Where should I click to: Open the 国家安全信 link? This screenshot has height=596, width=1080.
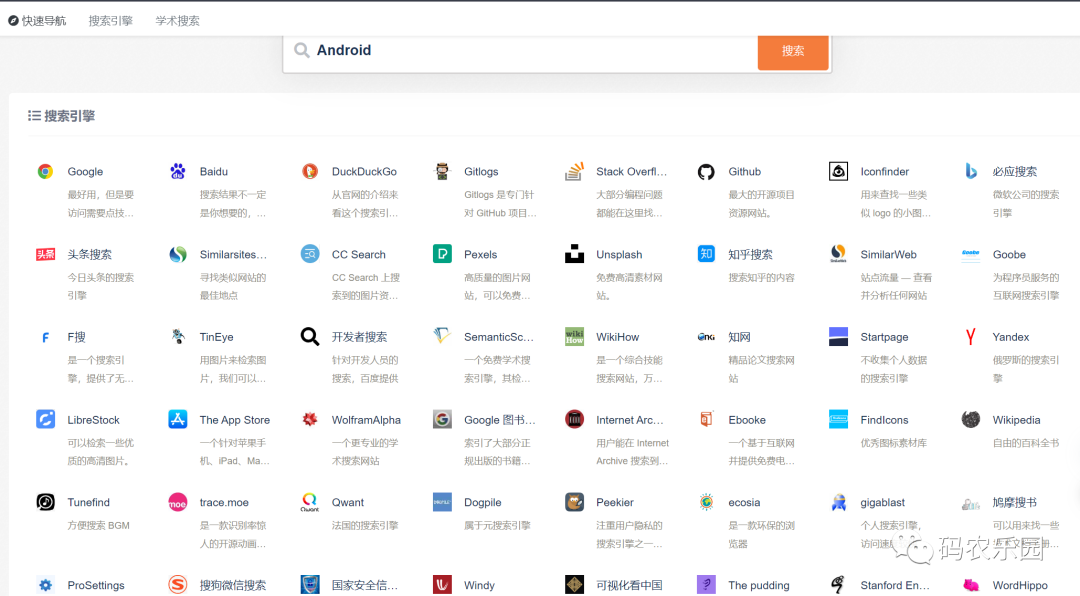coord(364,585)
